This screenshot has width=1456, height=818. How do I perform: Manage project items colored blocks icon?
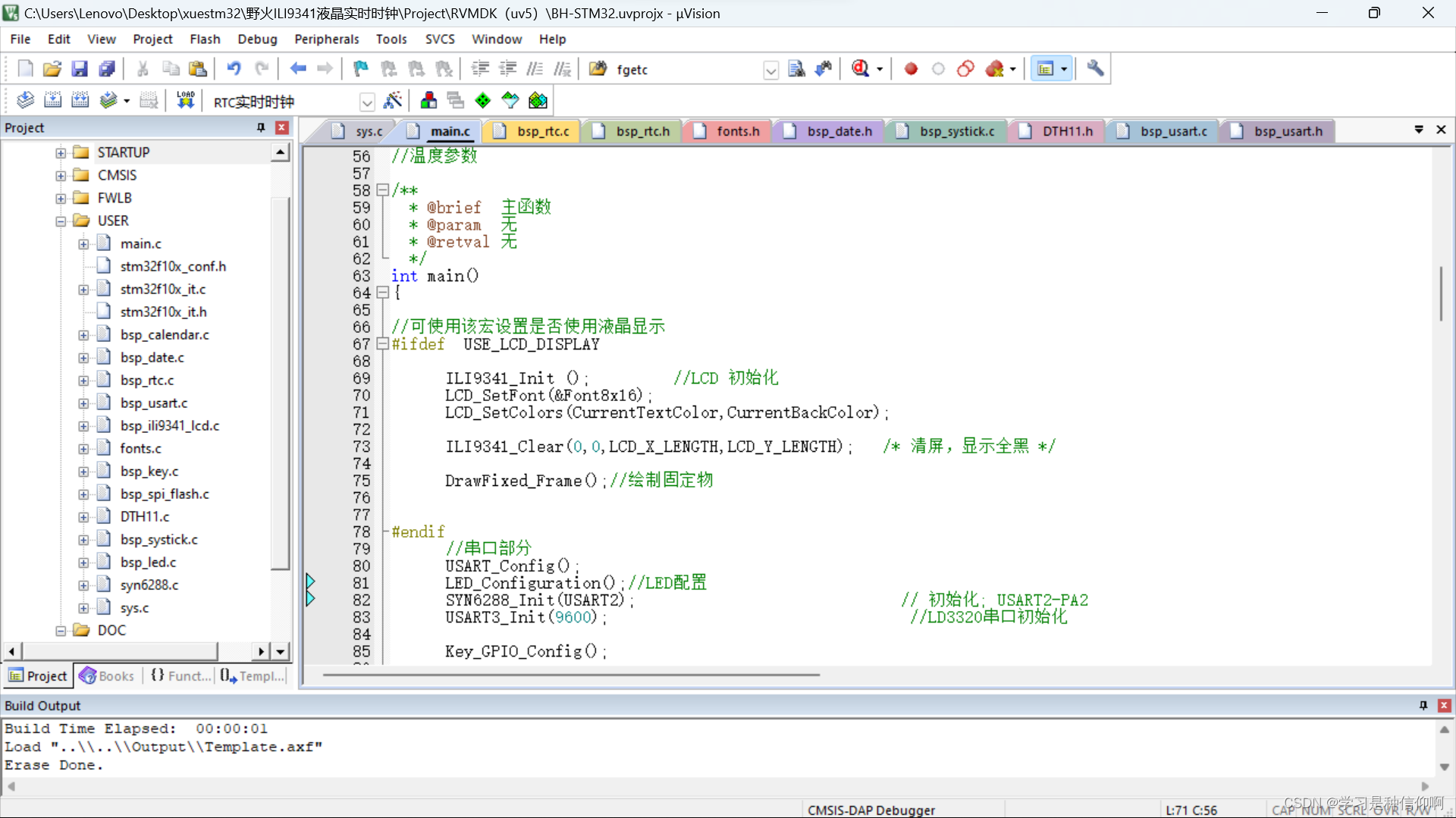pos(428,100)
